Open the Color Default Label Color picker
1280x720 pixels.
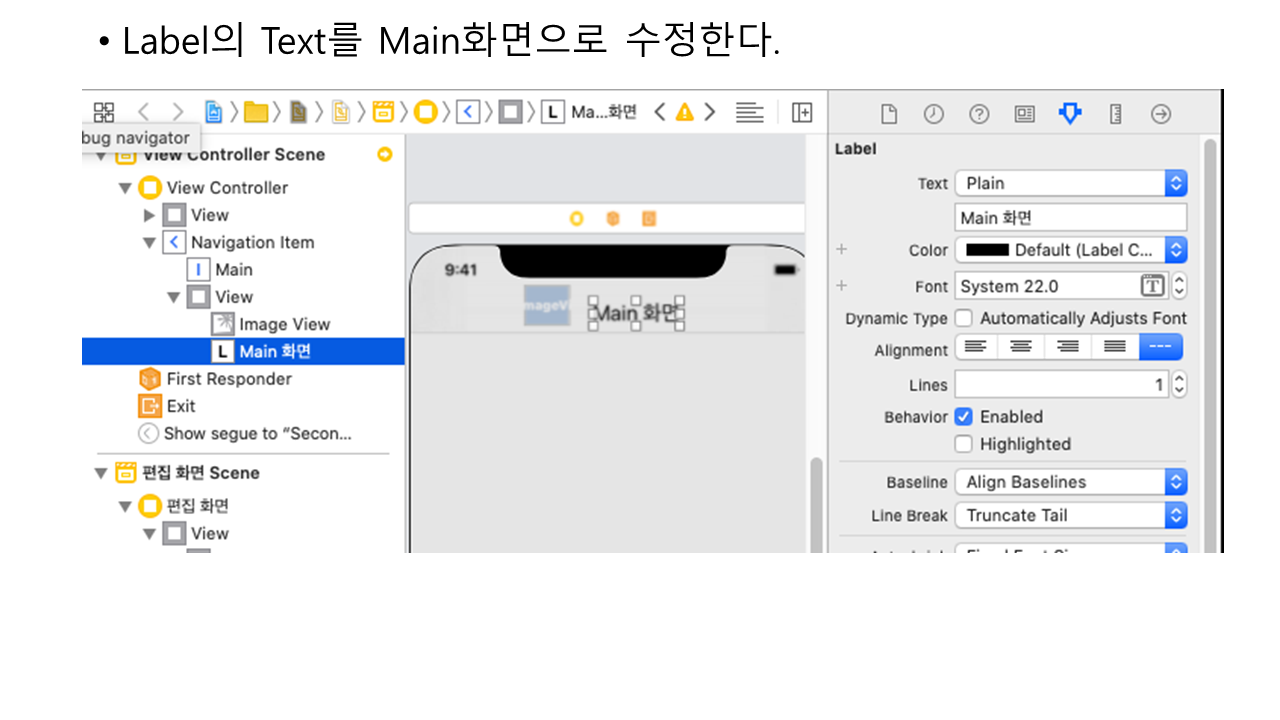point(1070,250)
